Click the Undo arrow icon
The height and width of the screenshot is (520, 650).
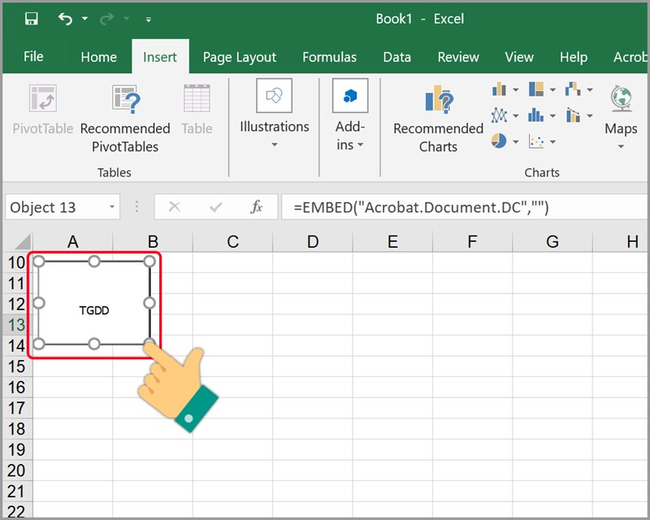pyautogui.click(x=66, y=19)
